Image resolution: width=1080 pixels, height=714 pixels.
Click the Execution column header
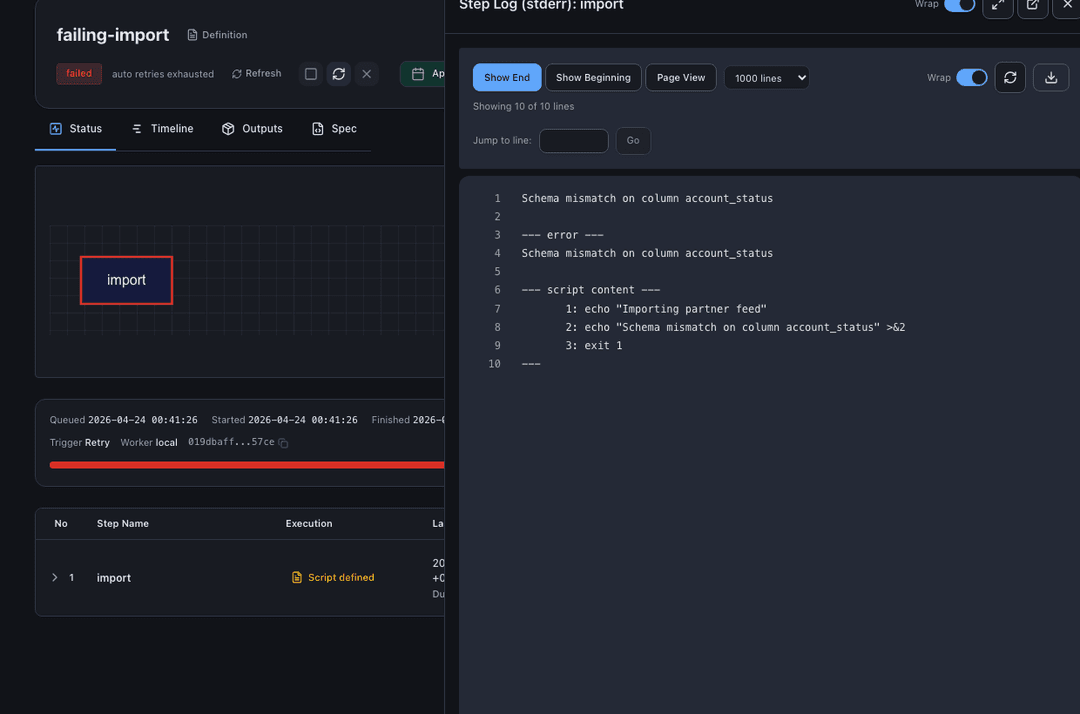point(309,523)
